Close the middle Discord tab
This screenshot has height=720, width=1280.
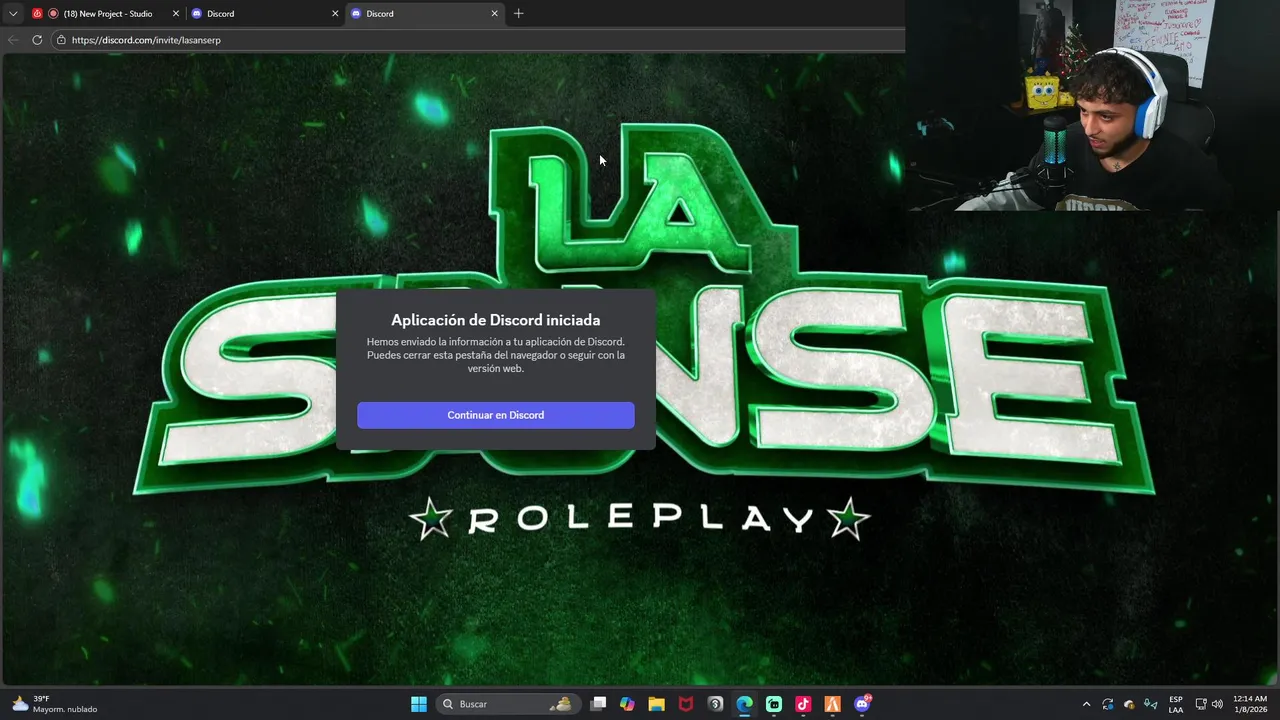click(x=335, y=14)
